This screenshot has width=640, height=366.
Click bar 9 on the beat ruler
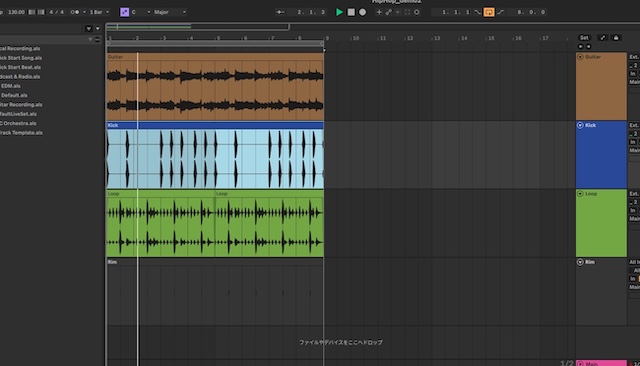[x=327, y=38]
